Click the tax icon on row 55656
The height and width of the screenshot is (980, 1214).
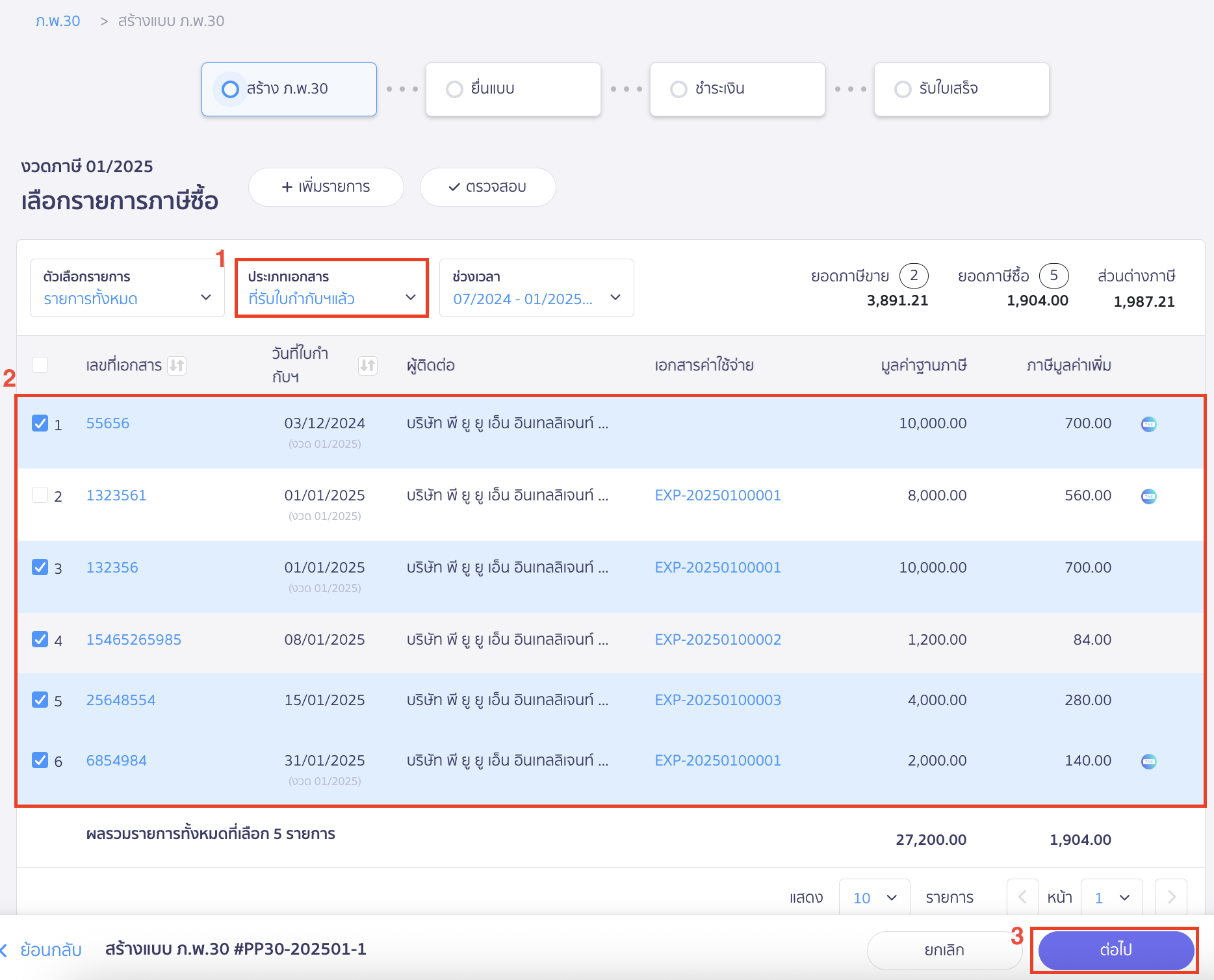[1148, 424]
